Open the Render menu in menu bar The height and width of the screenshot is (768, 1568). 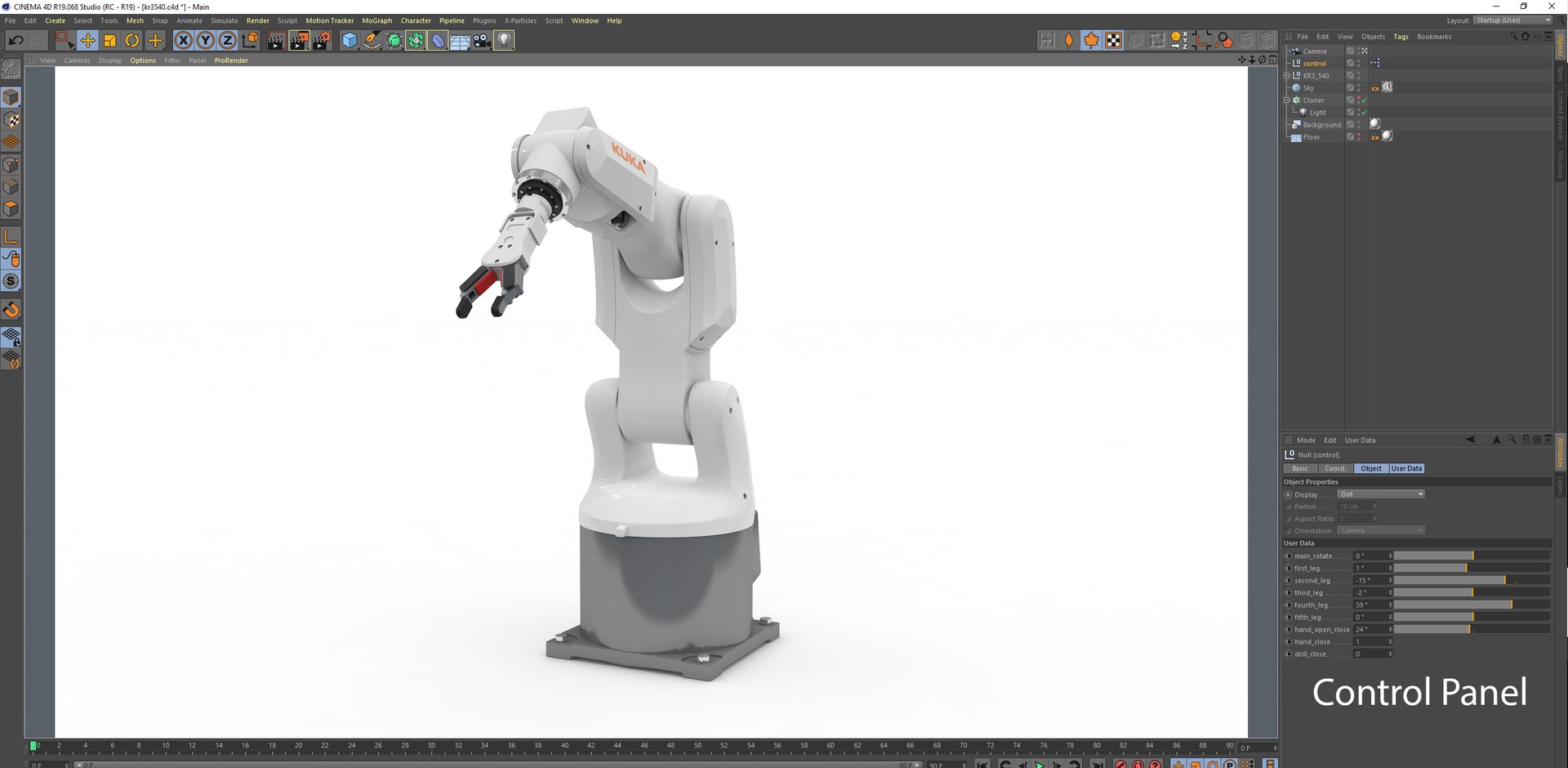click(257, 20)
